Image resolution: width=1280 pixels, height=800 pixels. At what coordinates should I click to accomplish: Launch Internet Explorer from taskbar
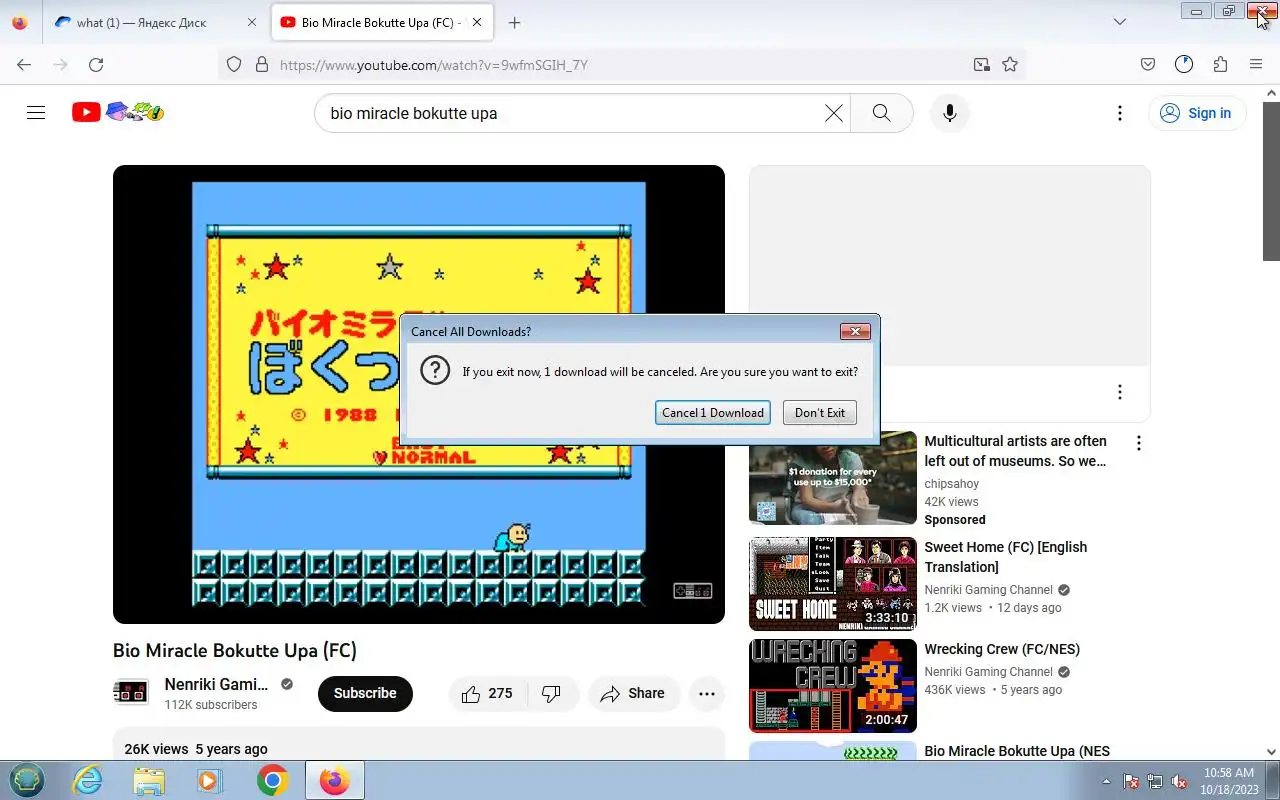click(x=88, y=780)
